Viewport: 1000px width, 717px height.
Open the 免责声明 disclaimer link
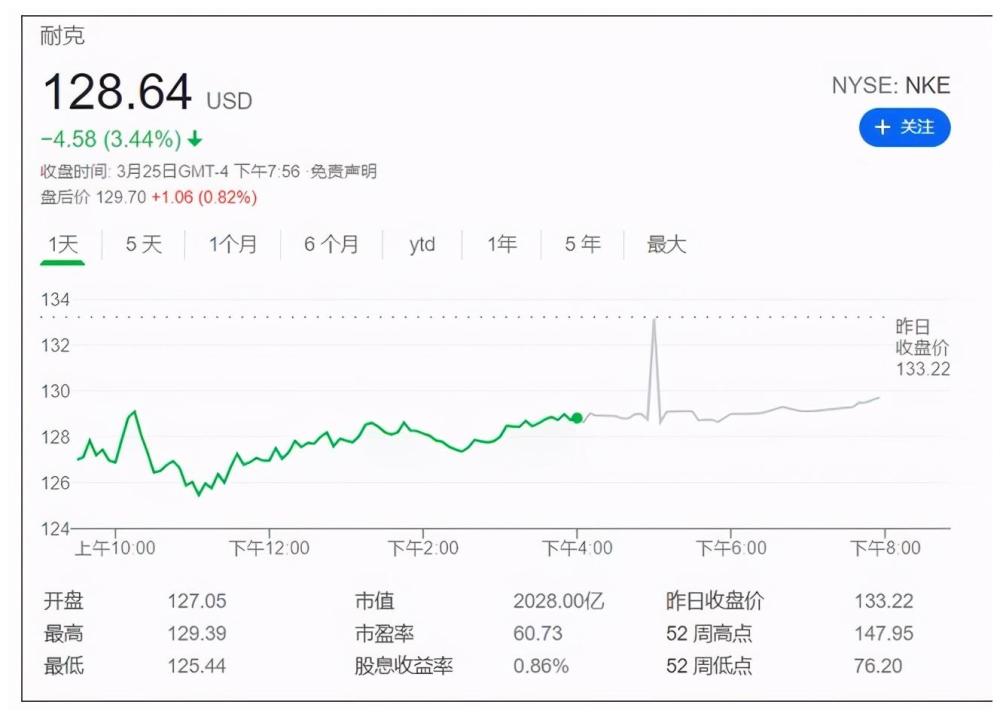tap(343, 172)
